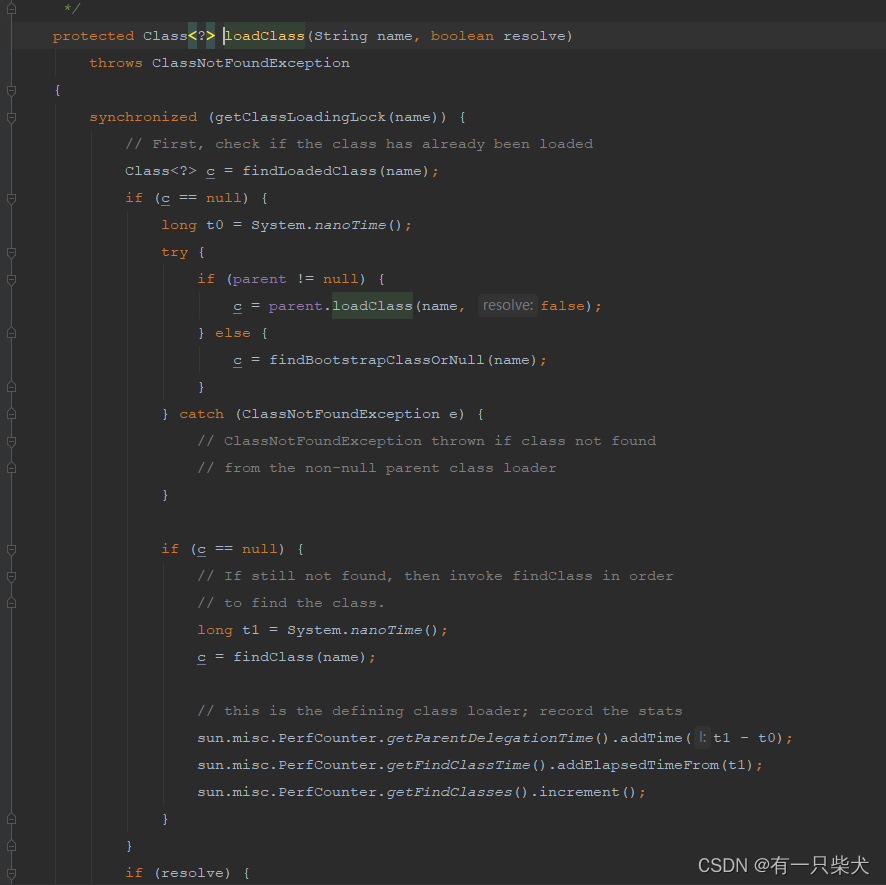Click the 'boolean' keyword in the signature
This screenshot has width=886, height=885.
tap(462, 36)
